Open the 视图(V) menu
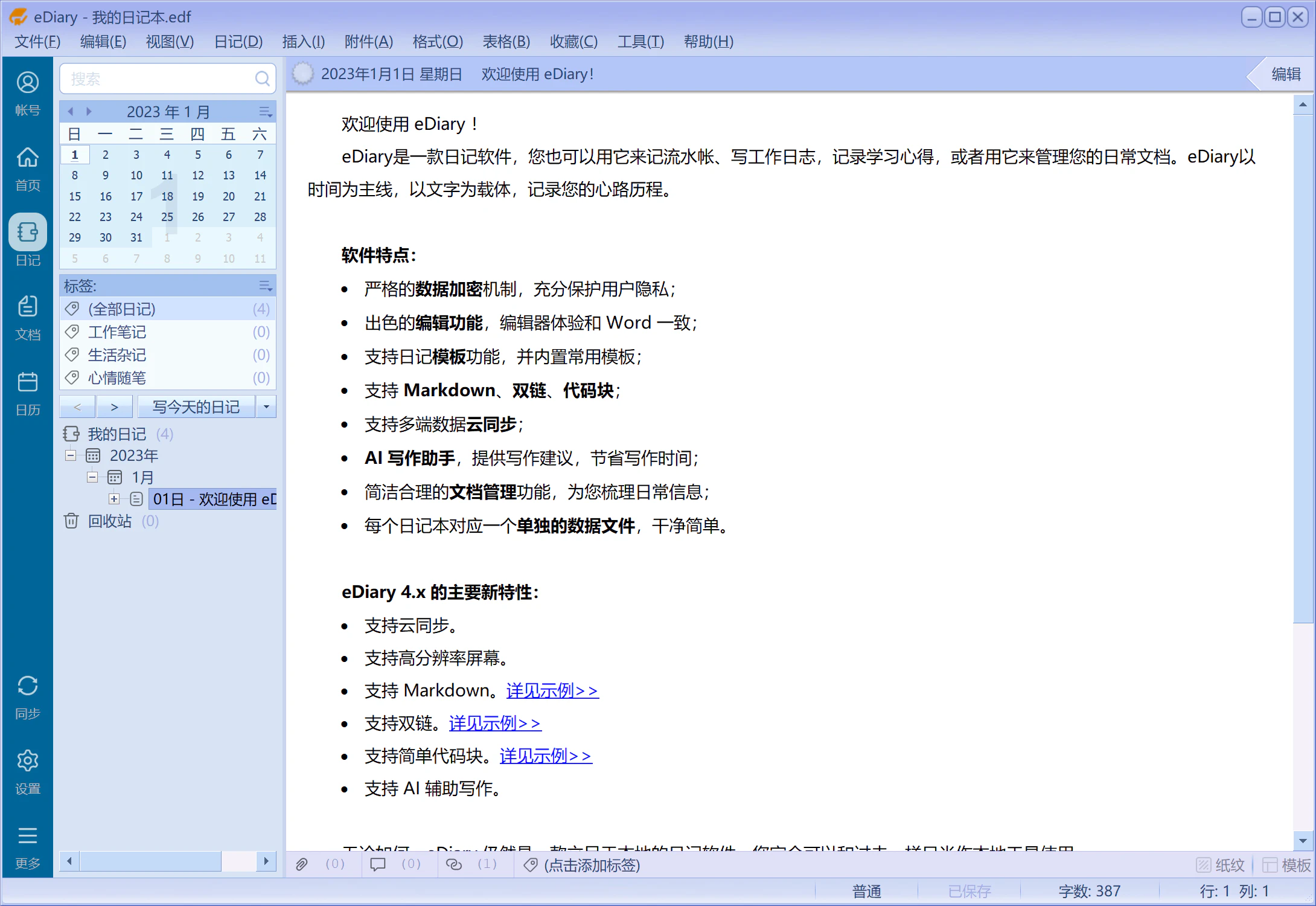The height and width of the screenshot is (906, 1316). pyautogui.click(x=170, y=41)
